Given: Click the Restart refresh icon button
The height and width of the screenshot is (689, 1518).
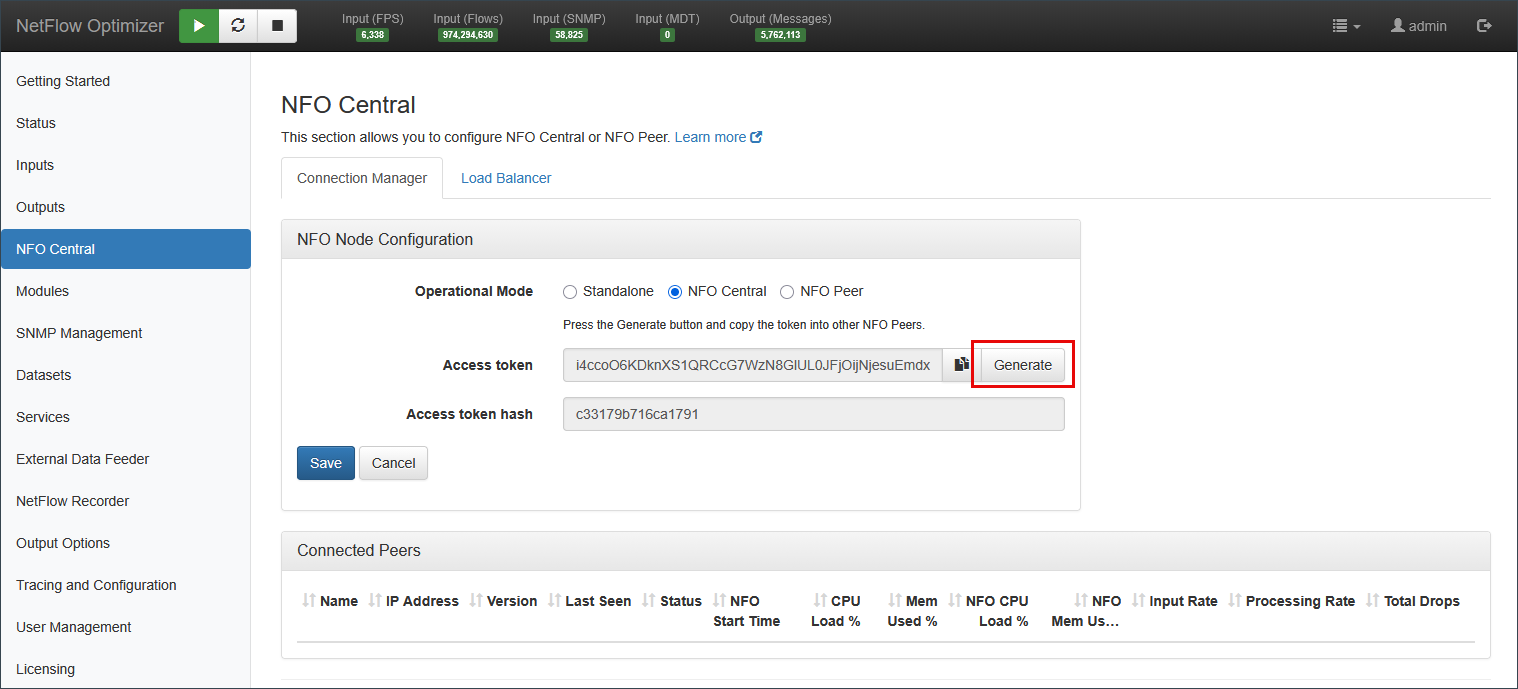Looking at the screenshot, I should [x=238, y=26].
